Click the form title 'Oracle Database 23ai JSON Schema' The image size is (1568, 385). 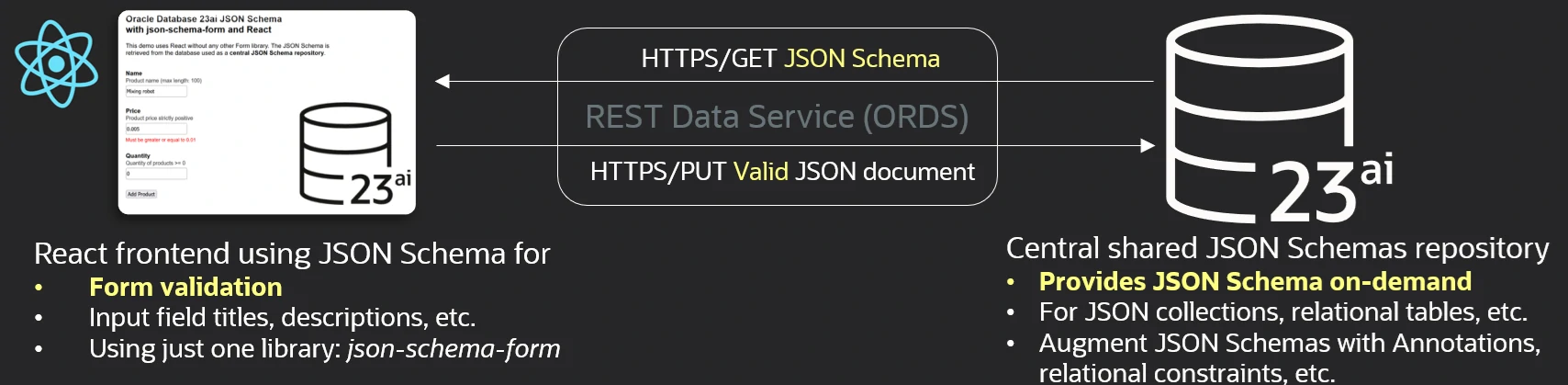(204, 18)
